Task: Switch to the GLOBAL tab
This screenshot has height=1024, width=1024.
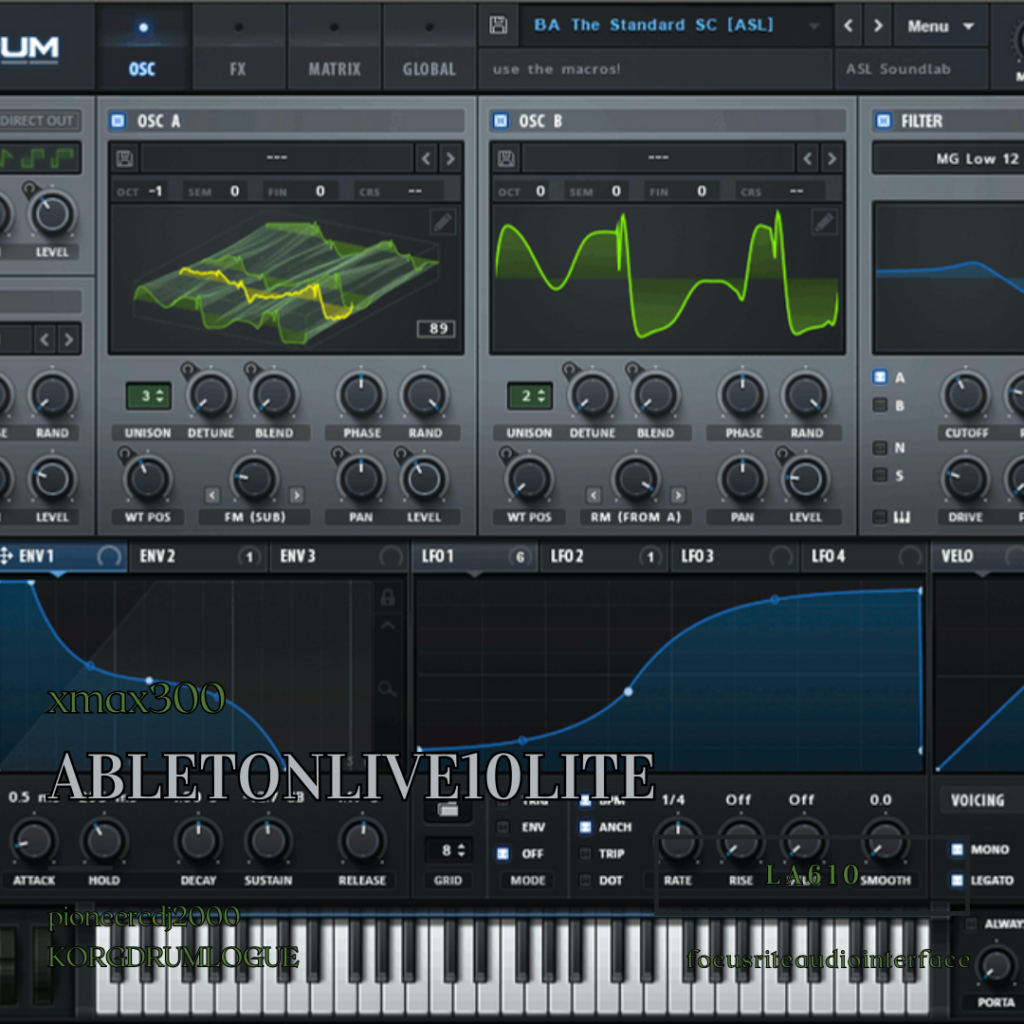Action: pos(429,48)
